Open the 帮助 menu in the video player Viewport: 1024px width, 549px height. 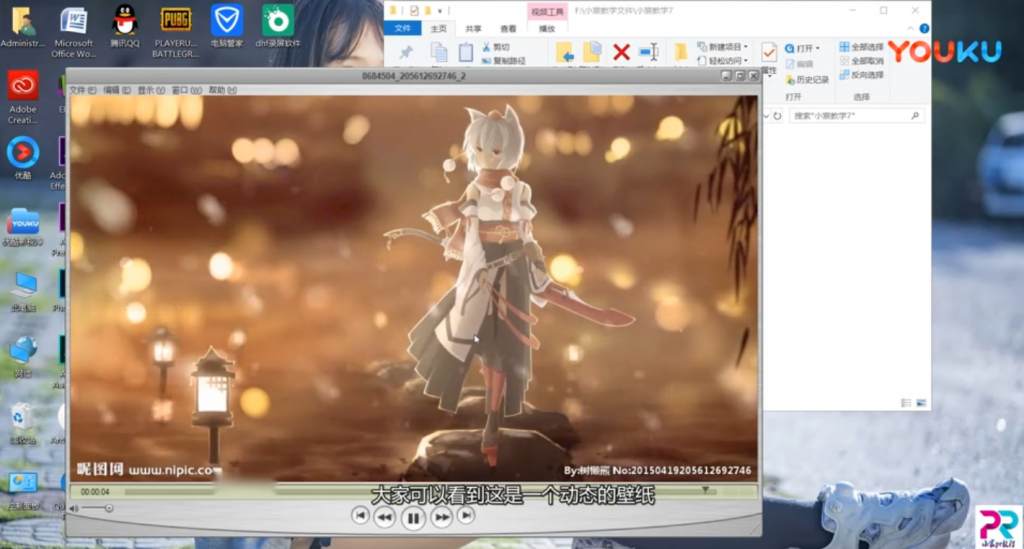222,90
